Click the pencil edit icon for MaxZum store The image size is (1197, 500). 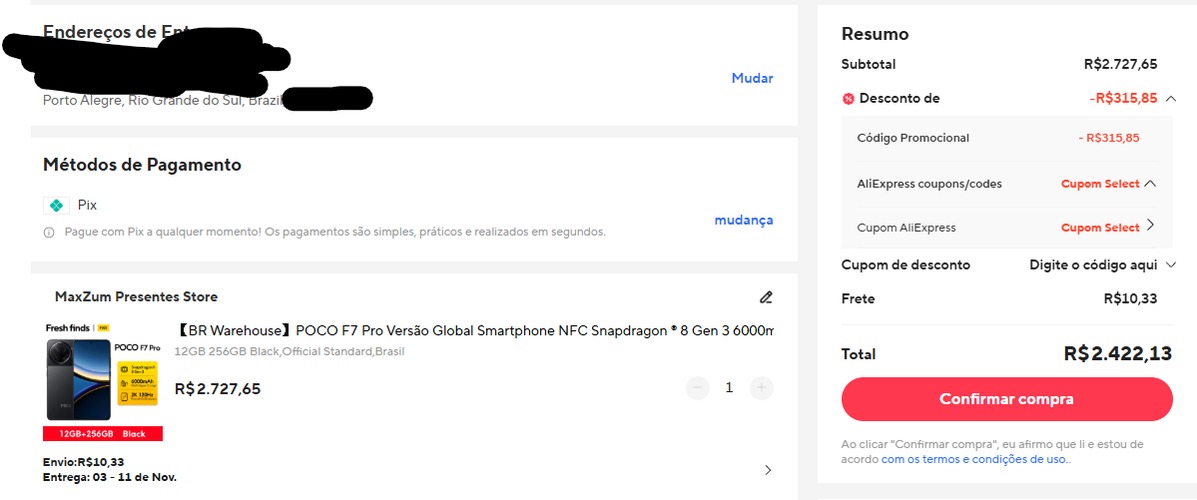click(x=766, y=297)
